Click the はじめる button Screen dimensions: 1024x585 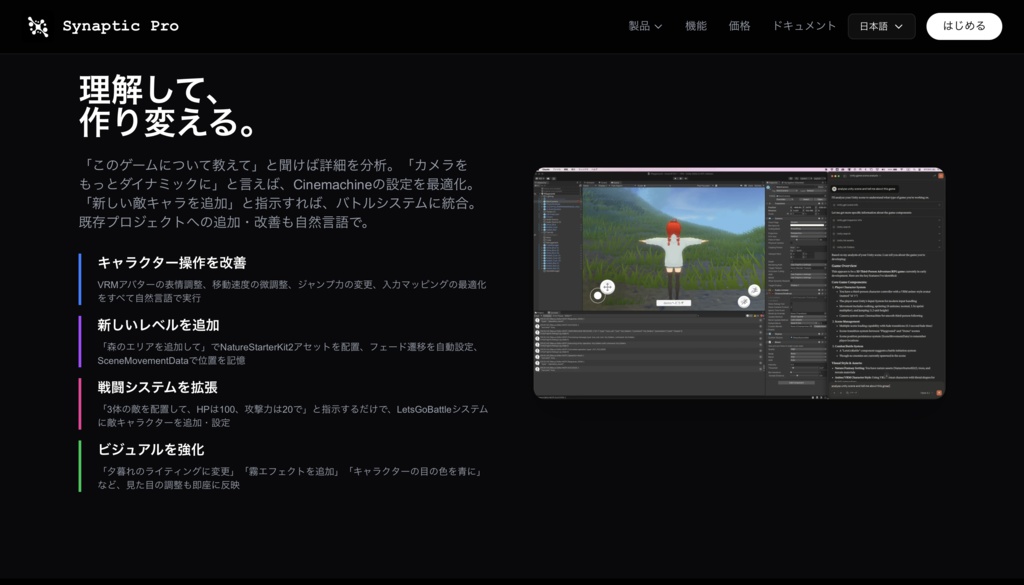(963, 26)
